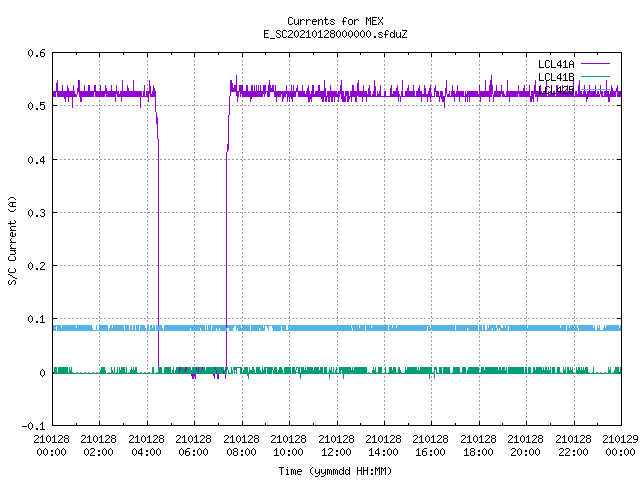Click the LCL41B legend label

[x=556, y=77]
